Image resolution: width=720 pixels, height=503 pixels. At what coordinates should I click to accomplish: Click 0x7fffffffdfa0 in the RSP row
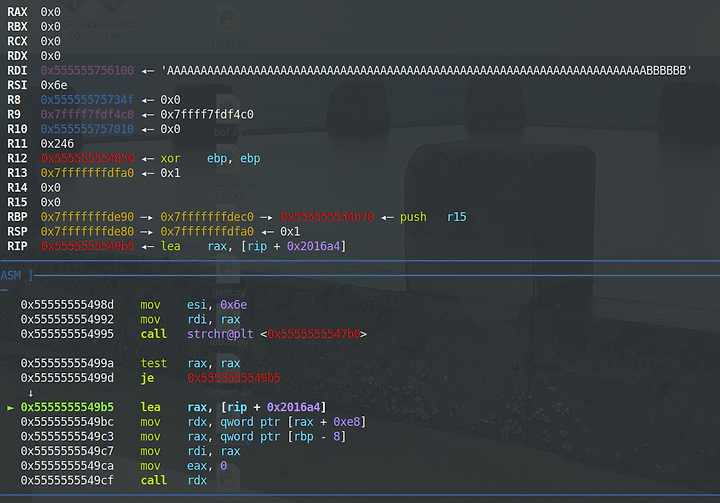click(x=207, y=232)
